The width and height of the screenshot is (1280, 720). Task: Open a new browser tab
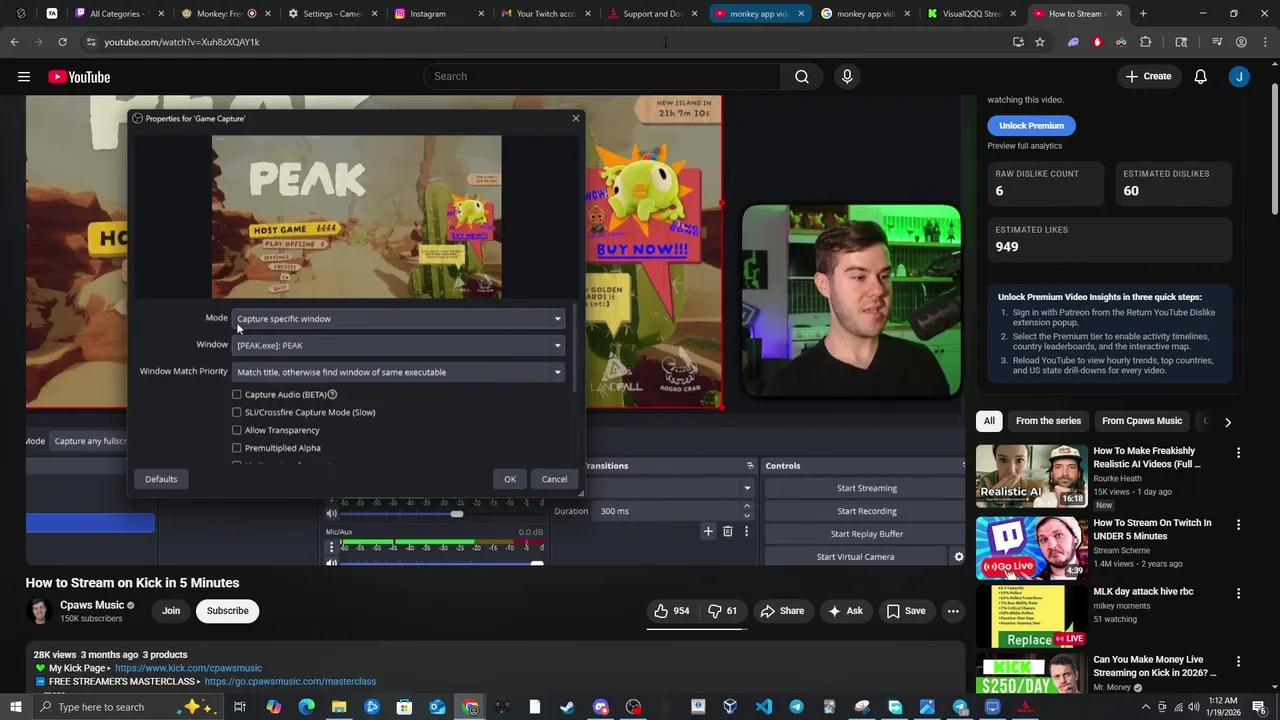click(x=1143, y=14)
